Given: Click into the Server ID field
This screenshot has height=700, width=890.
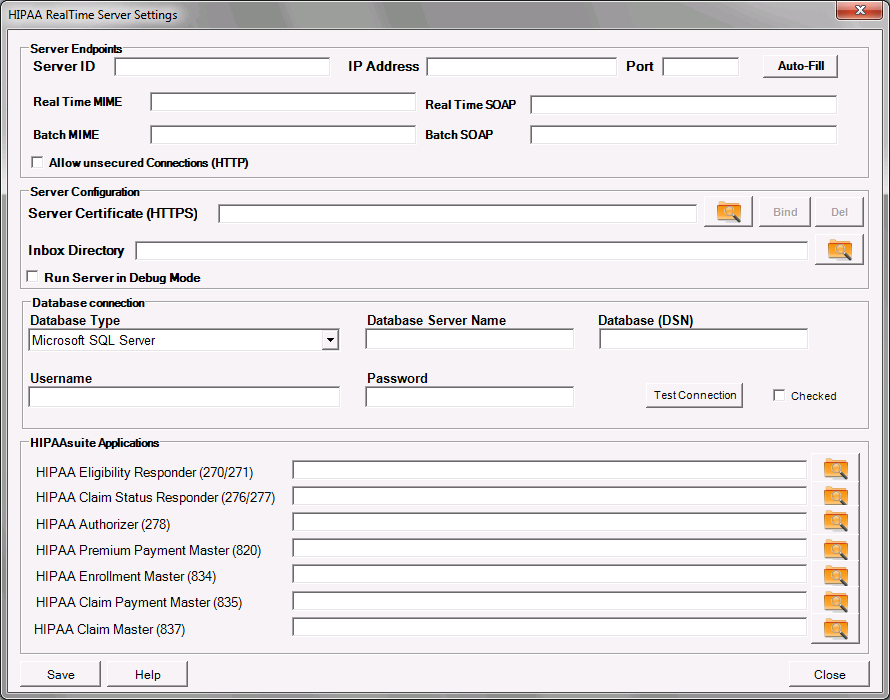Looking at the screenshot, I should (x=222, y=67).
